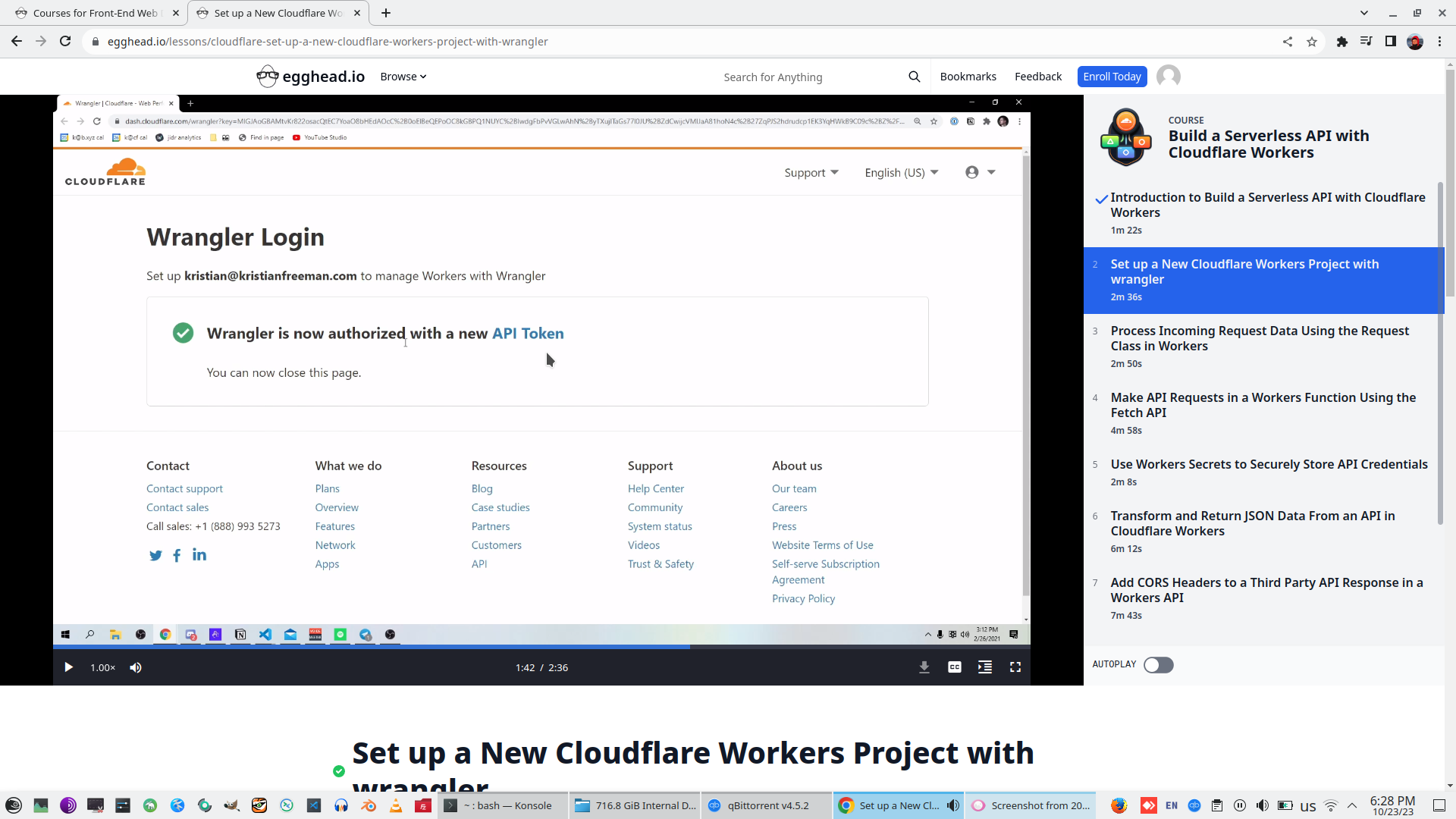The width and height of the screenshot is (1456, 819).
Task: Open lesson 3 Process Incoming Request Data
Action: [x=1260, y=338]
